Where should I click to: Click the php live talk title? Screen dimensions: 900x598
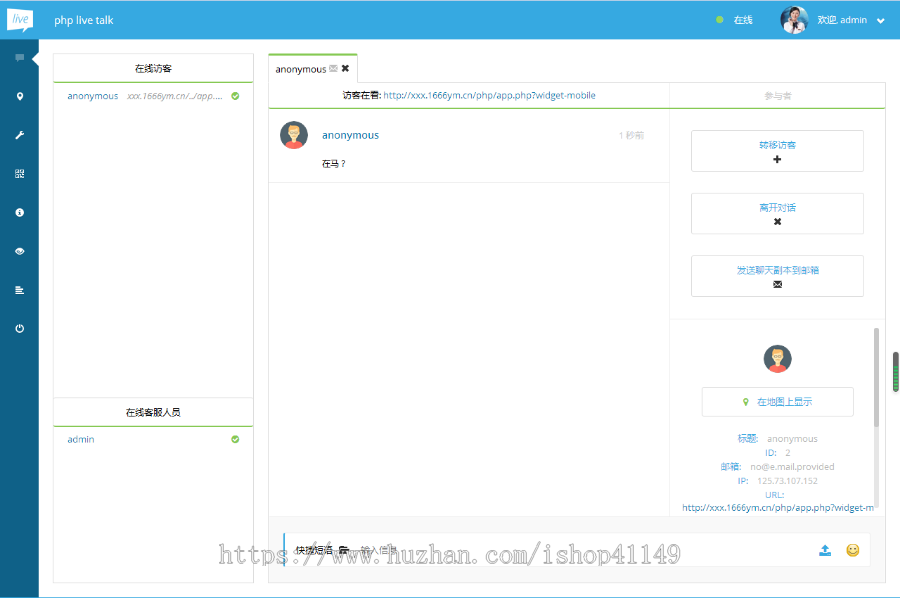click(x=84, y=20)
